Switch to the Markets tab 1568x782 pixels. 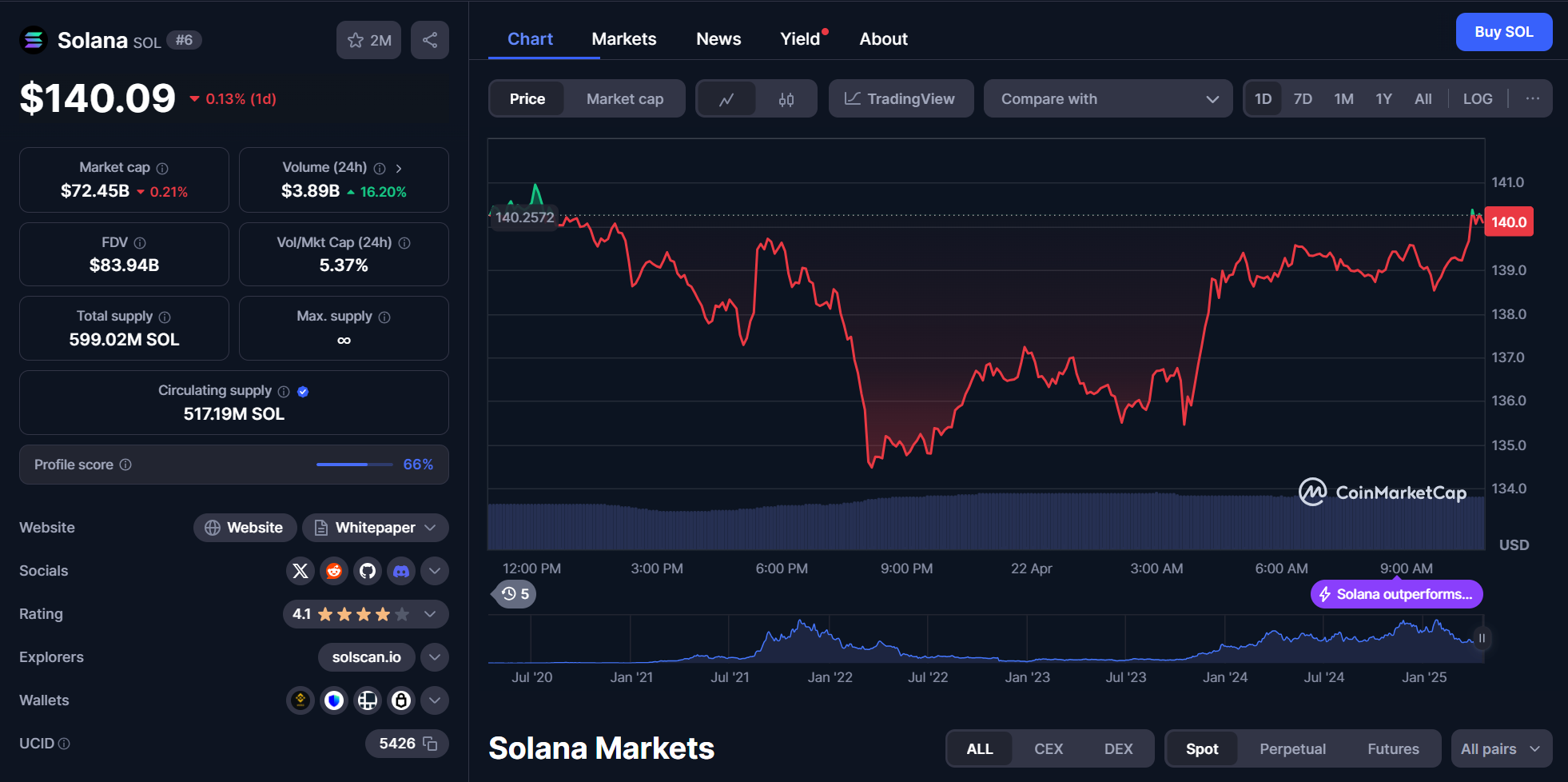pos(624,38)
